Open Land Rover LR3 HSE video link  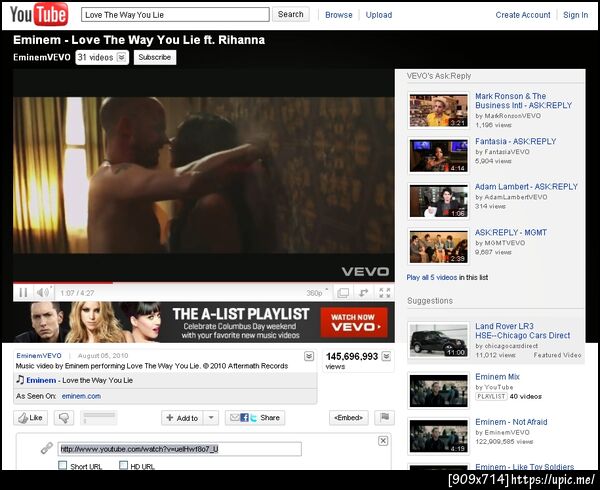[522, 331]
